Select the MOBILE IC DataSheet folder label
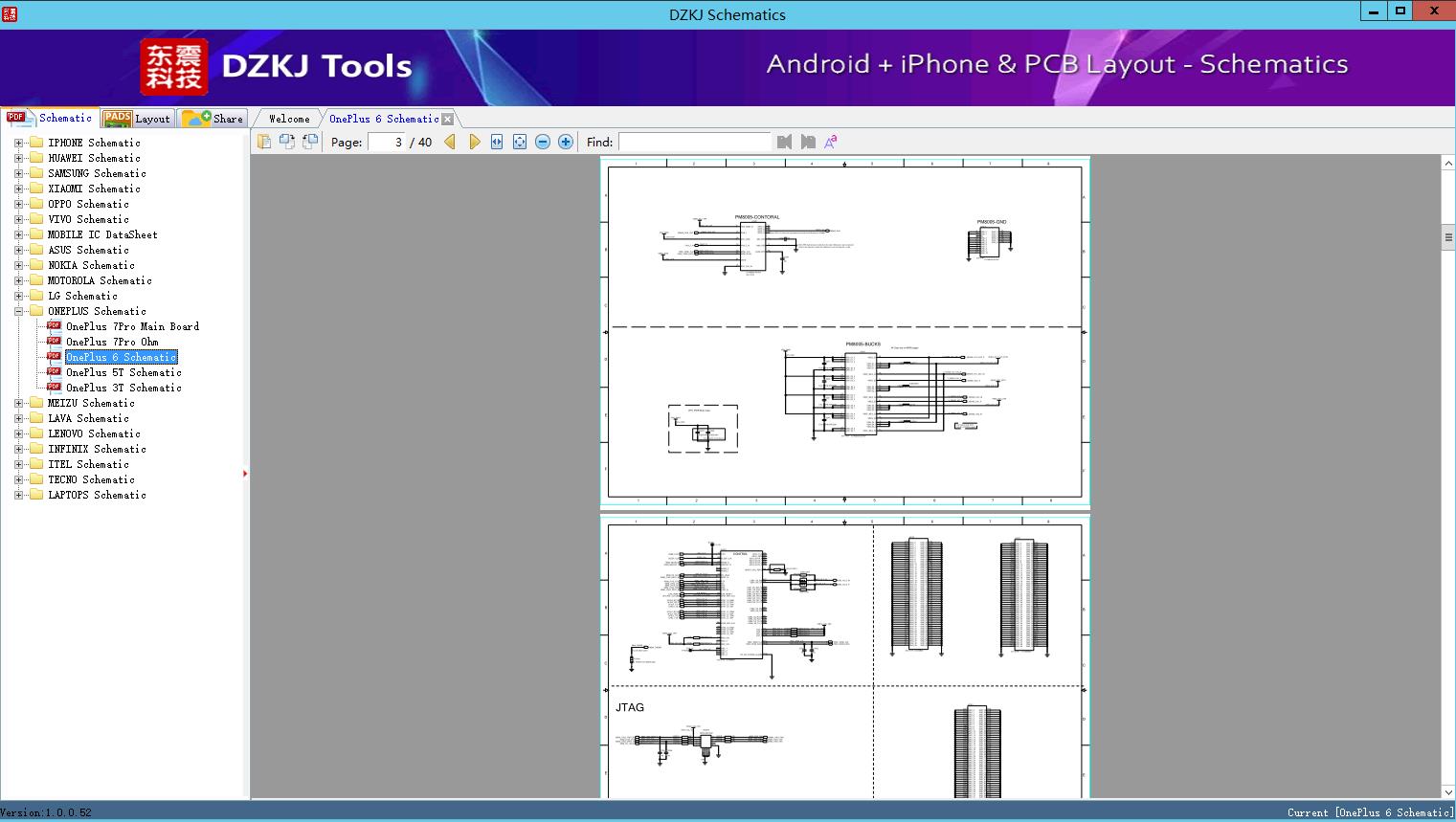1456x822 pixels. pyautogui.click(x=103, y=234)
